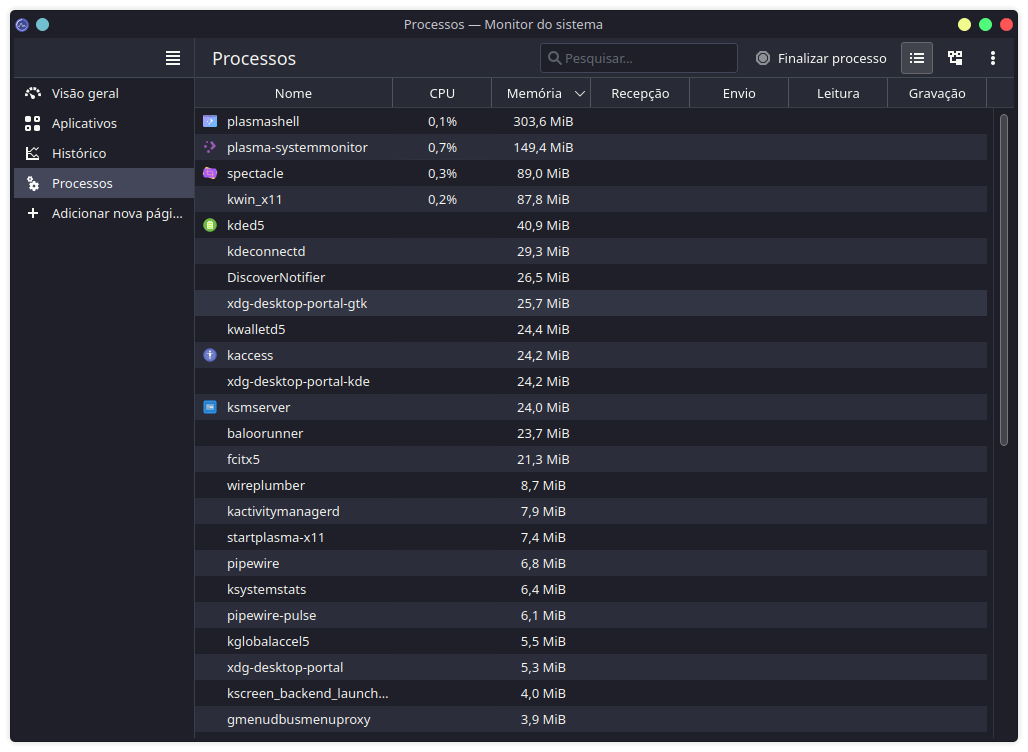
Task: Select the kwalletd5 process row
Action: click(591, 329)
